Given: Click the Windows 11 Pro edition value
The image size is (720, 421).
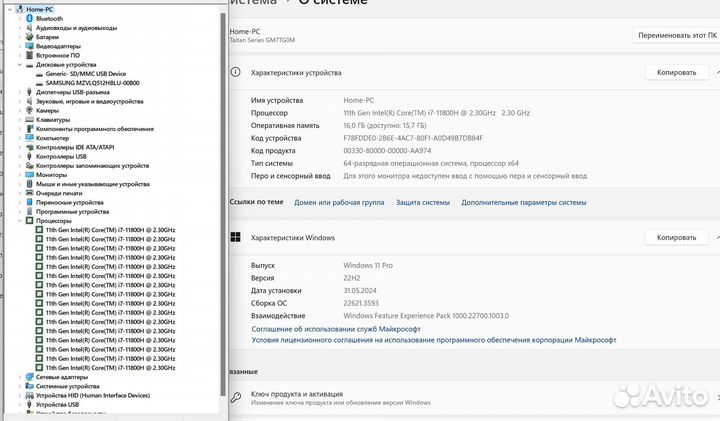Looking at the screenshot, I should point(368,265).
